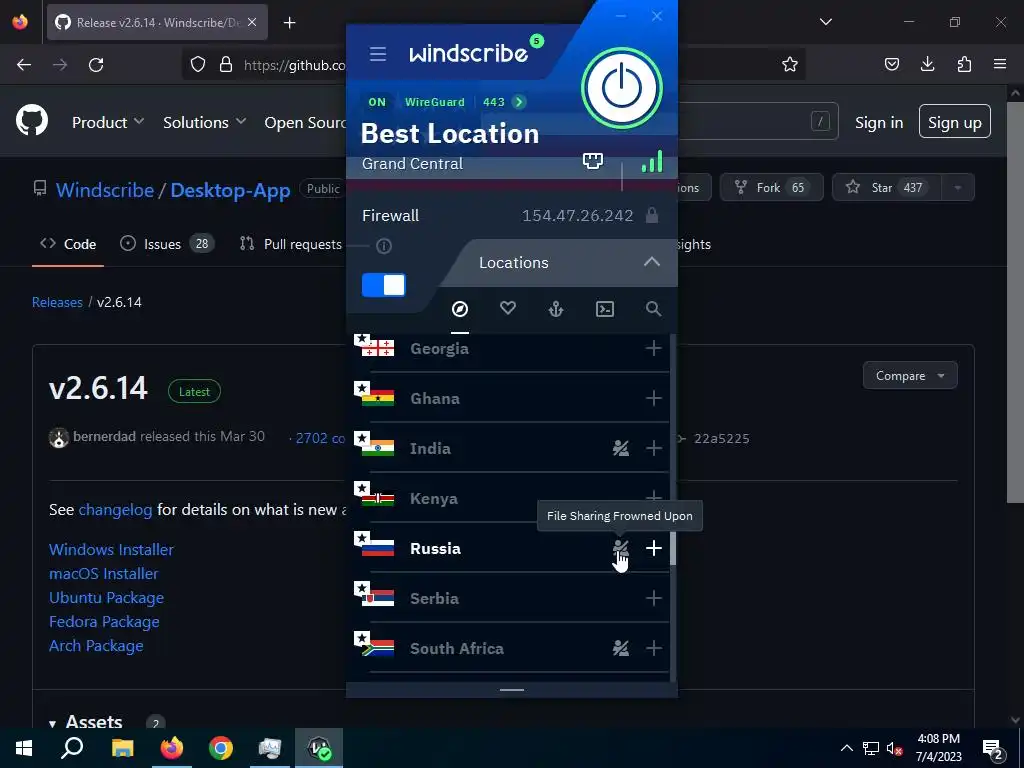
Task: Click the GitHub logo home icon
Action: click(x=32, y=121)
